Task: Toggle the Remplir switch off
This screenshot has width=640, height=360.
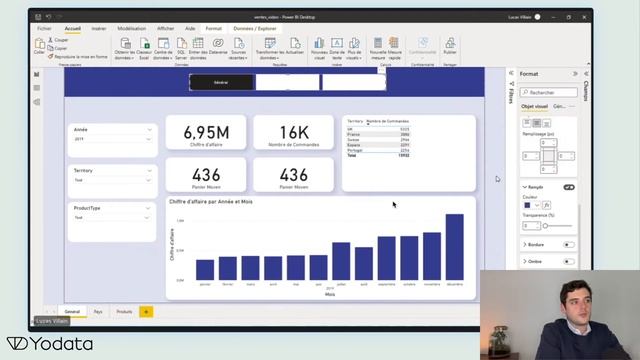Action: 569,187
